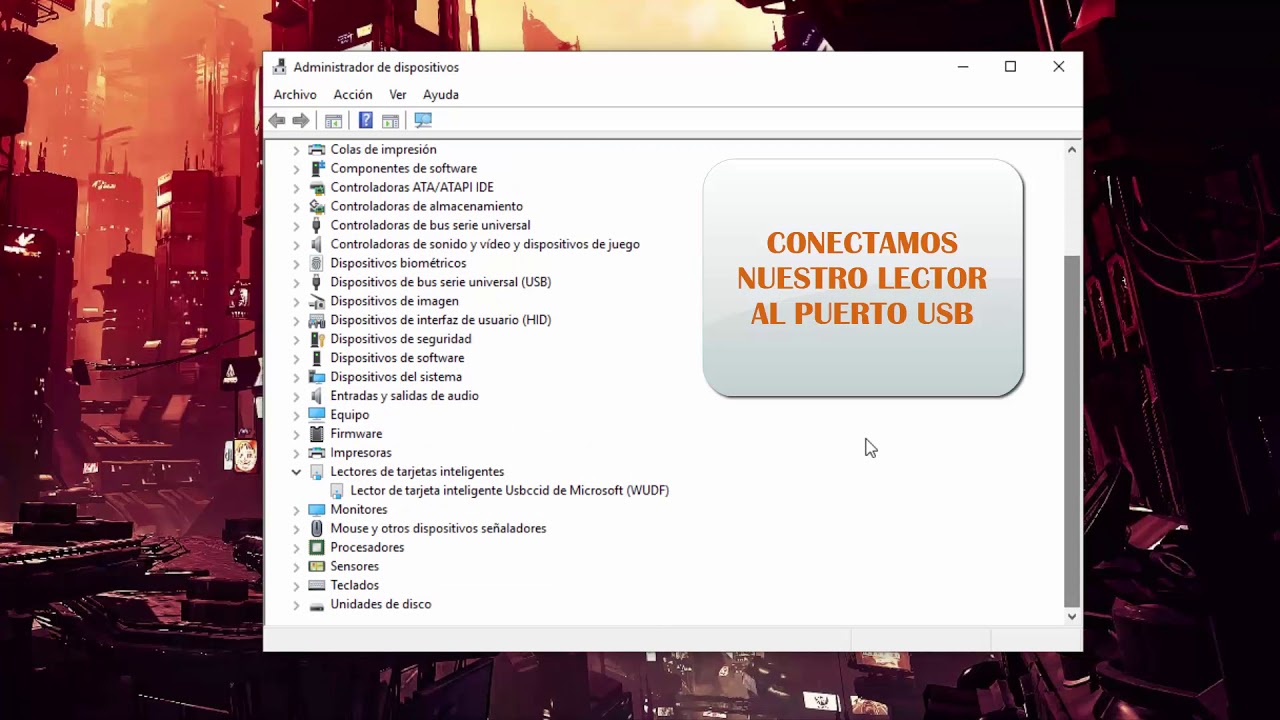Open the Archivo menu
Image resolution: width=1280 pixels, height=720 pixels.
click(295, 94)
